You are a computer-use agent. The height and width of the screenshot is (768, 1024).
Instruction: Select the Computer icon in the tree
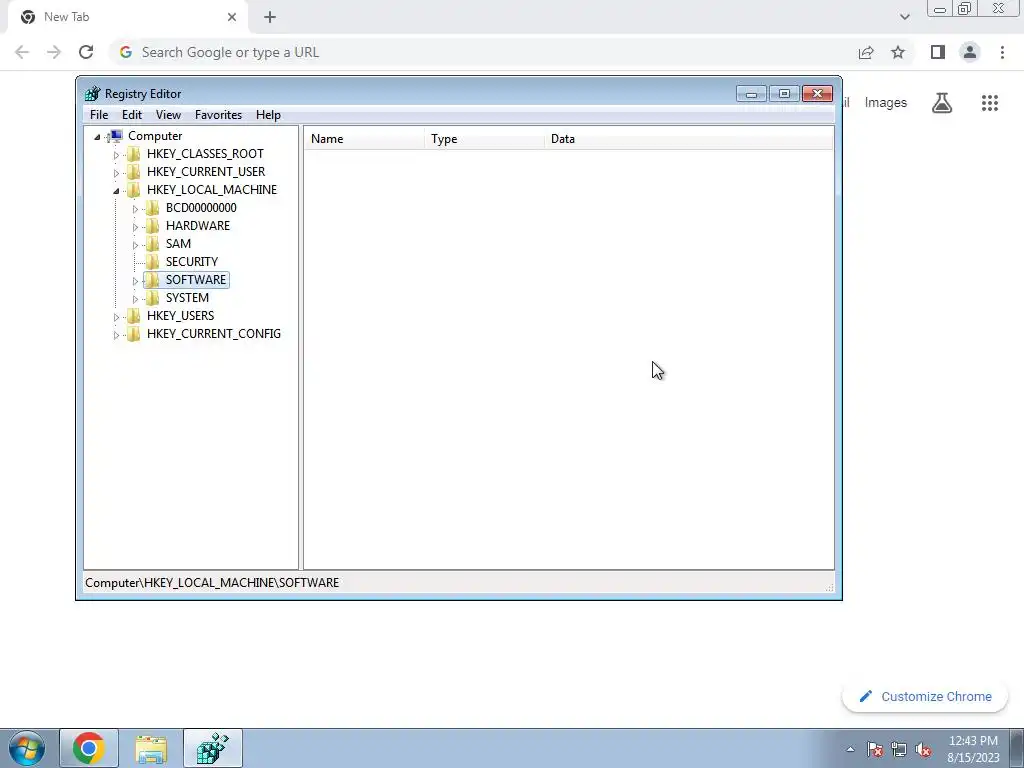pyautogui.click(x=116, y=136)
